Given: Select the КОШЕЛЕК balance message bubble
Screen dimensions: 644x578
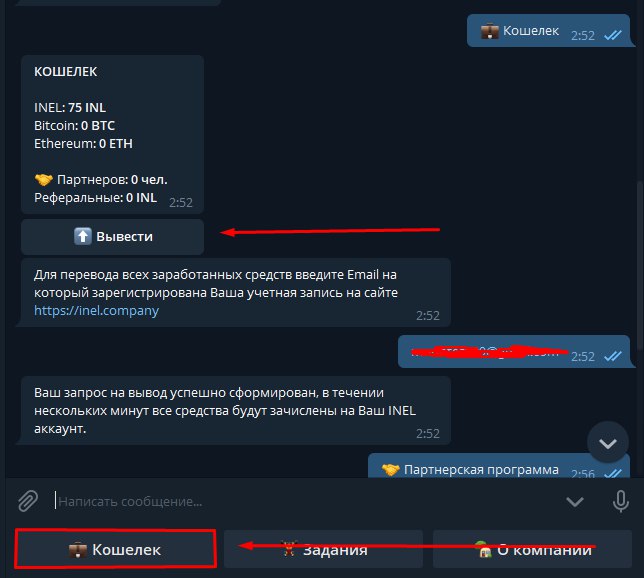Looking at the screenshot, I should (113, 134).
